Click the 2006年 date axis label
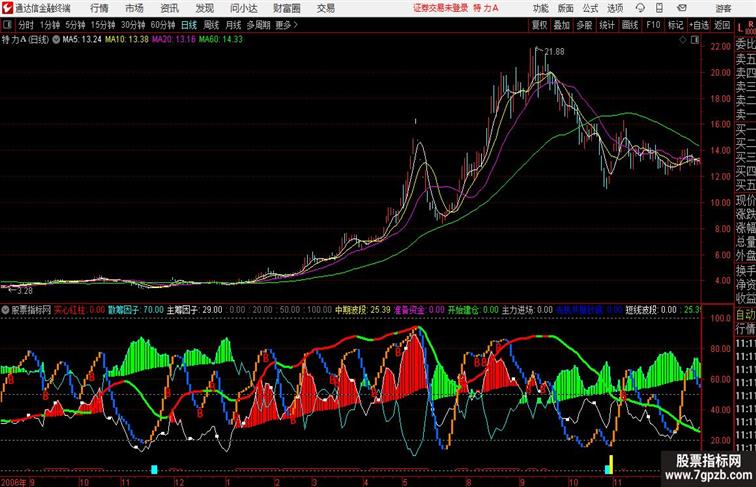Viewport: 756px width, 487px height. pos(14,482)
